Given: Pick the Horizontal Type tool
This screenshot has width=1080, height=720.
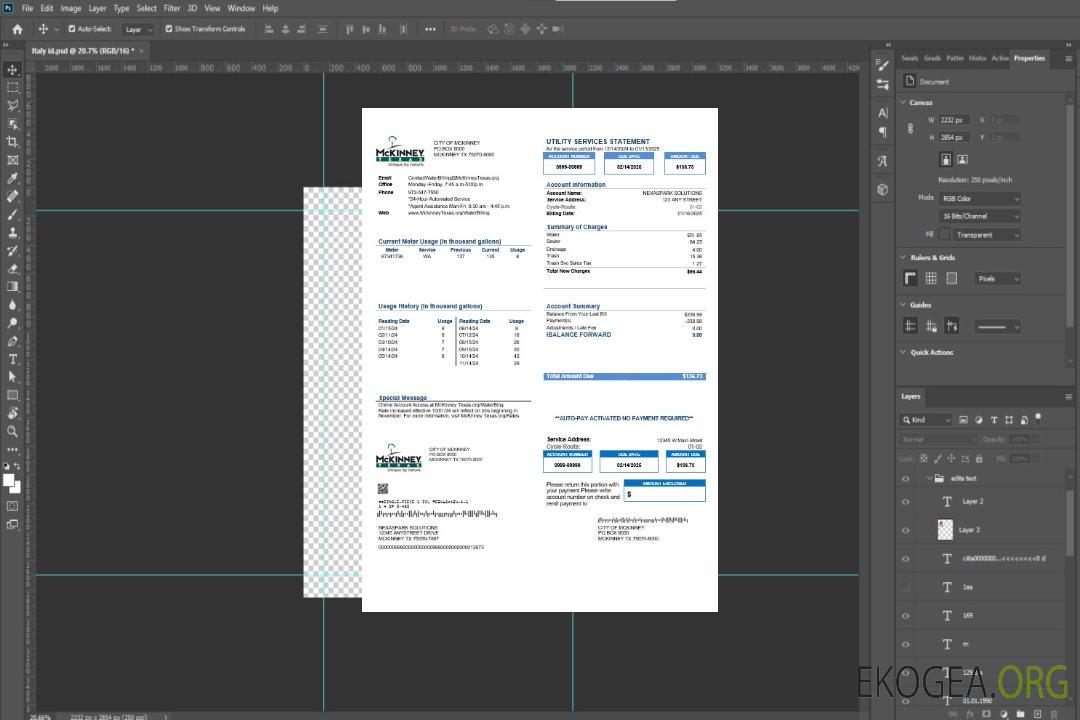Looking at the screenshot, I should (13, 359).
